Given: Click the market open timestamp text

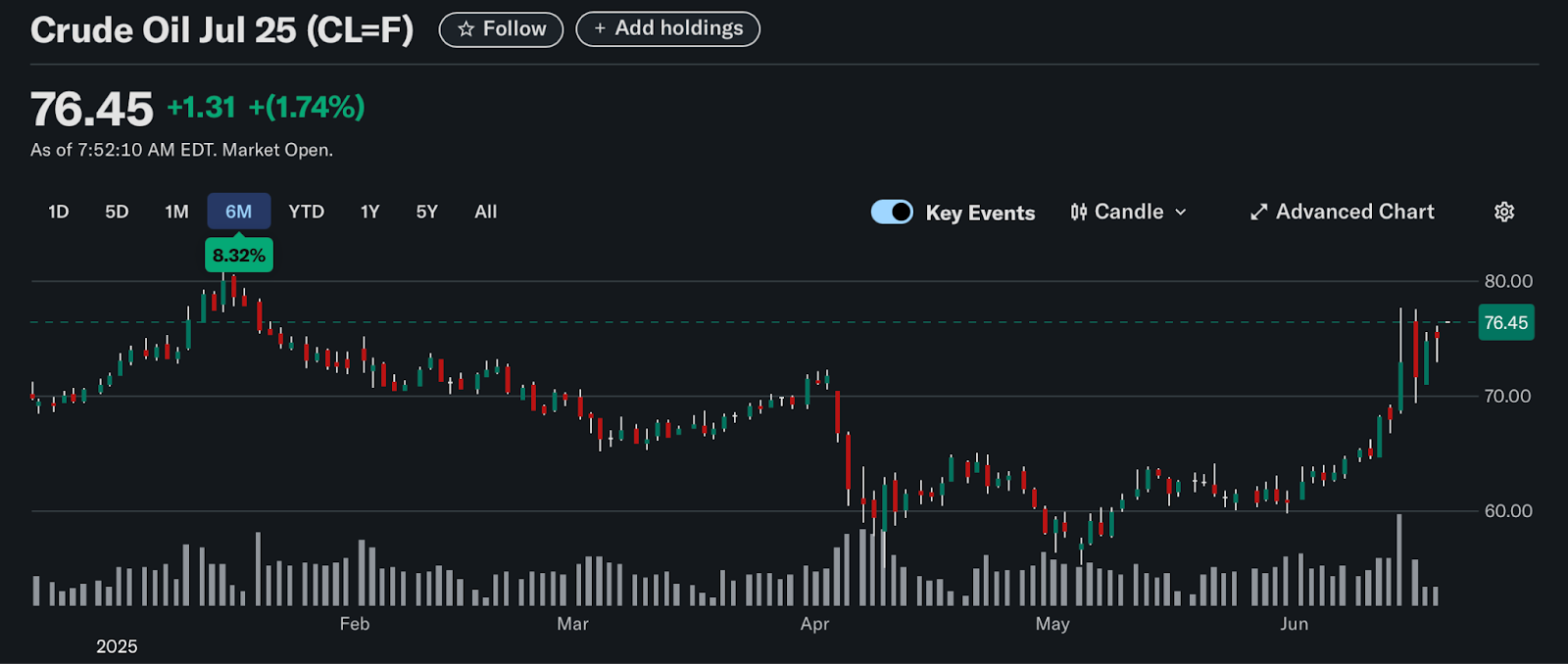Looking at the screenshot, I should pyautogui.click(x=182, y=150).
